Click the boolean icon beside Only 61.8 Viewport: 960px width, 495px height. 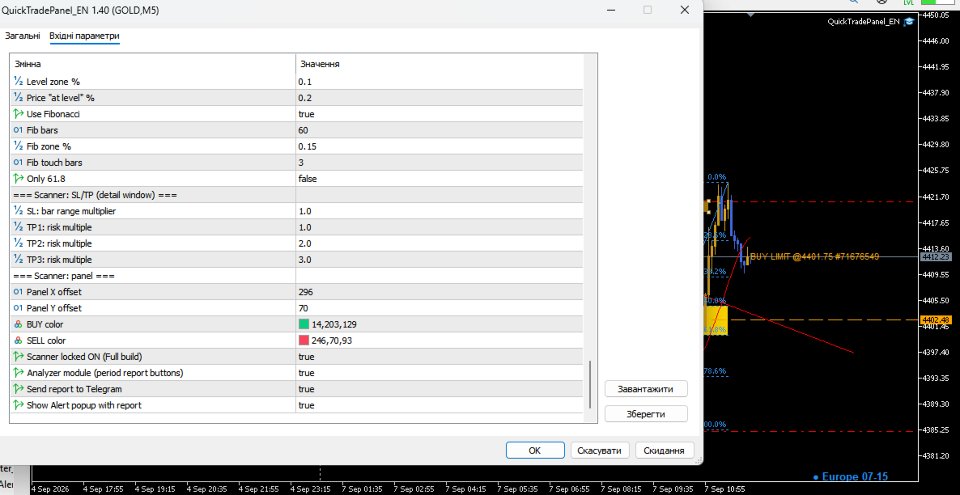(18, 179)
